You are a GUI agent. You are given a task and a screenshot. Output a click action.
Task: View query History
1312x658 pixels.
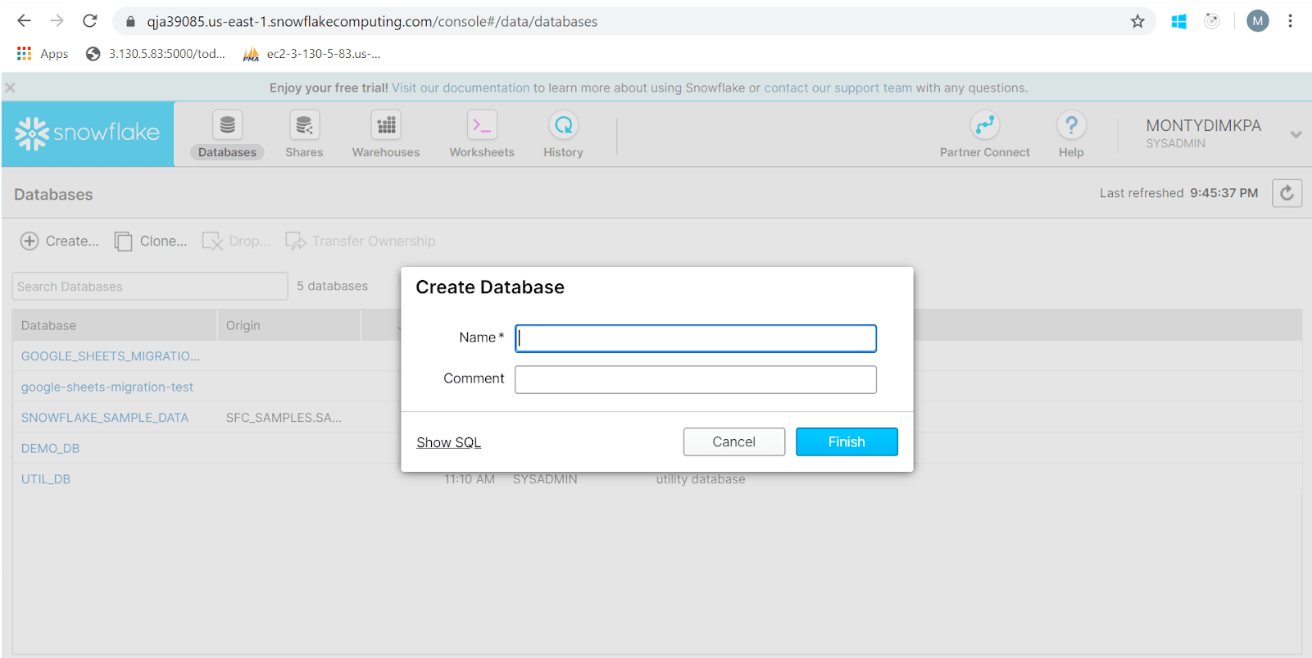tap(562, 134)
